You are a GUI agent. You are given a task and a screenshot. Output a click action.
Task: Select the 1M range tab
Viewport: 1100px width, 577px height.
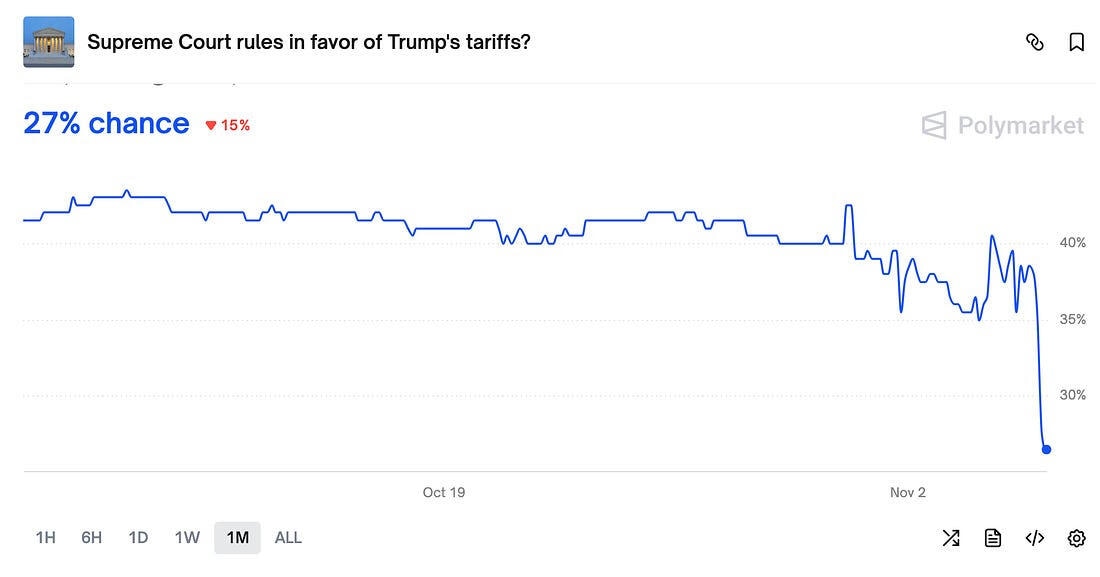point(237,538)
